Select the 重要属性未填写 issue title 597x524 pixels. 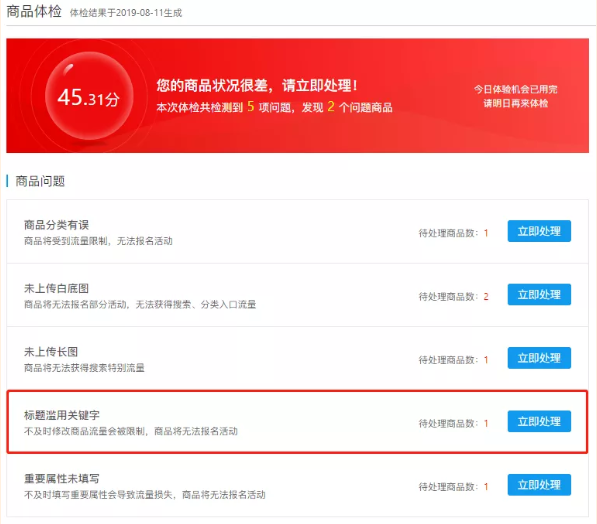(62, 479)
